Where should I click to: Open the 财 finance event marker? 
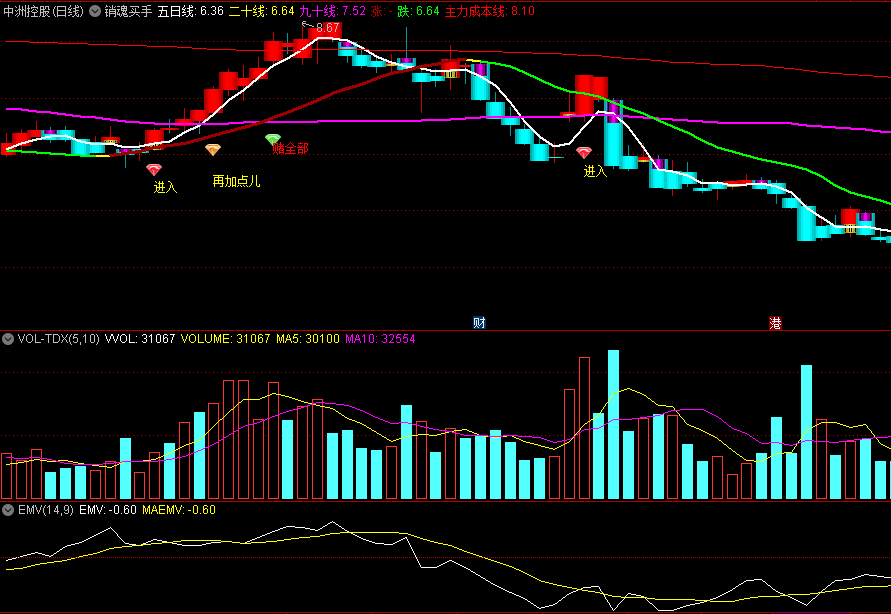(479, 323)
